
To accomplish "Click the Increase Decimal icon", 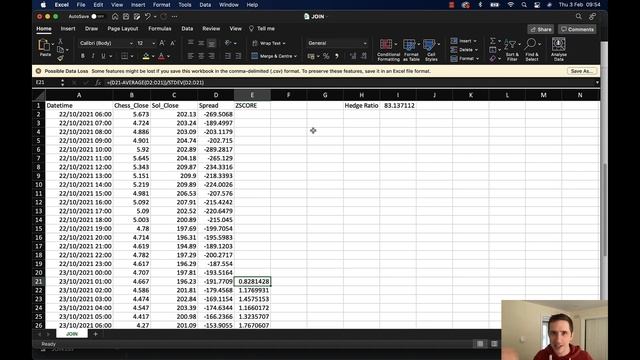I will [353, 56].
